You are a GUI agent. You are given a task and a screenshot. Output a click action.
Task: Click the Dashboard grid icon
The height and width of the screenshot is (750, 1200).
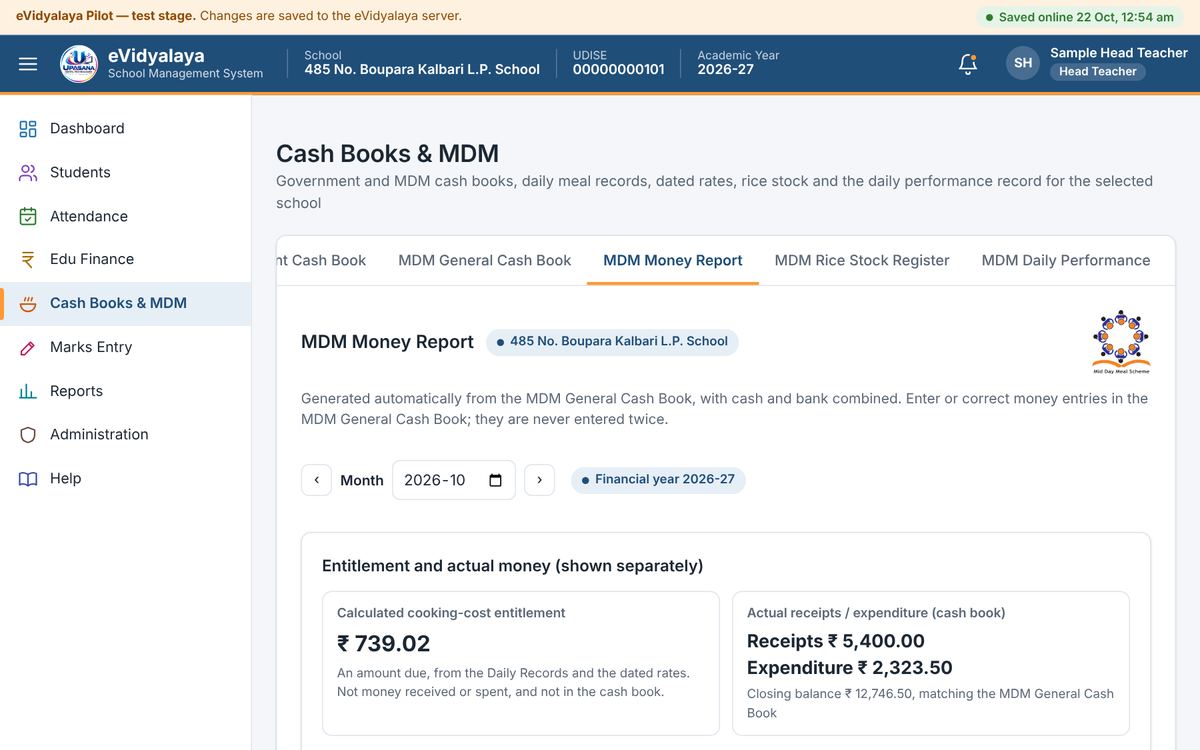(x=28, y=129)
